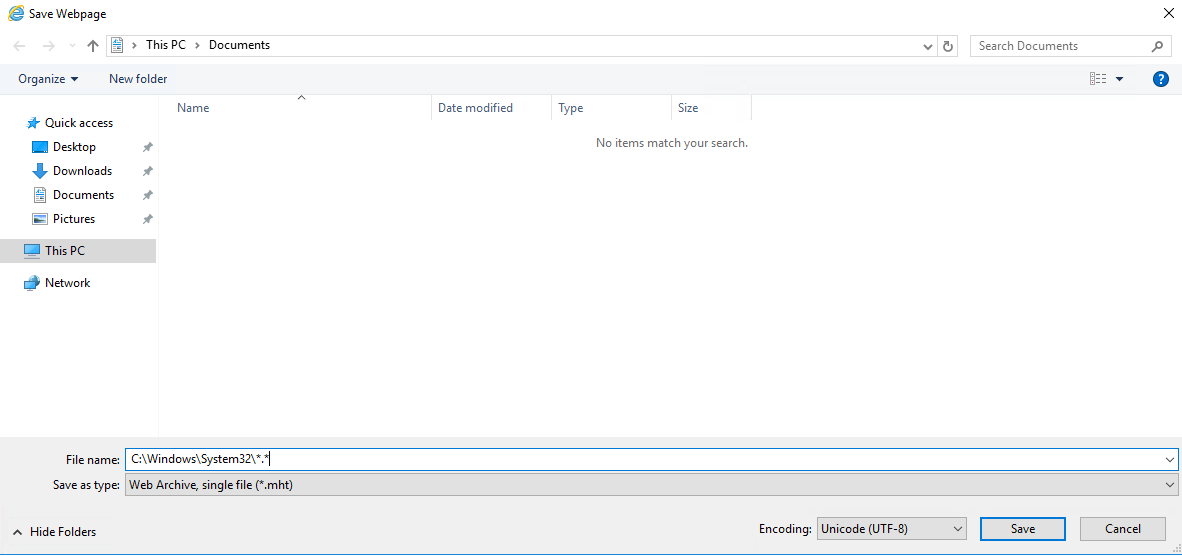Viewport: 1182px width, 556px height.
Task: Select Desktop in Quick access
Action: [x=74, y=147]
